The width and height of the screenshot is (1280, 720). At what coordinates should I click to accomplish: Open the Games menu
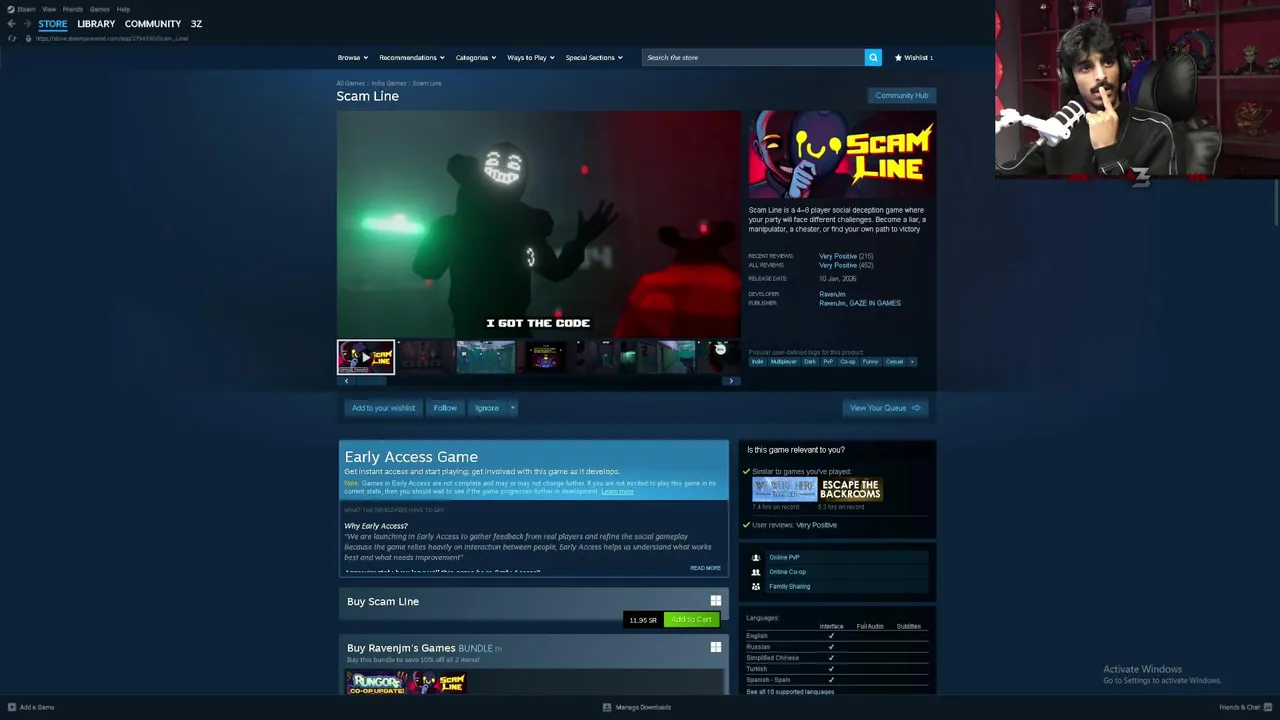[x=100, y=9]
